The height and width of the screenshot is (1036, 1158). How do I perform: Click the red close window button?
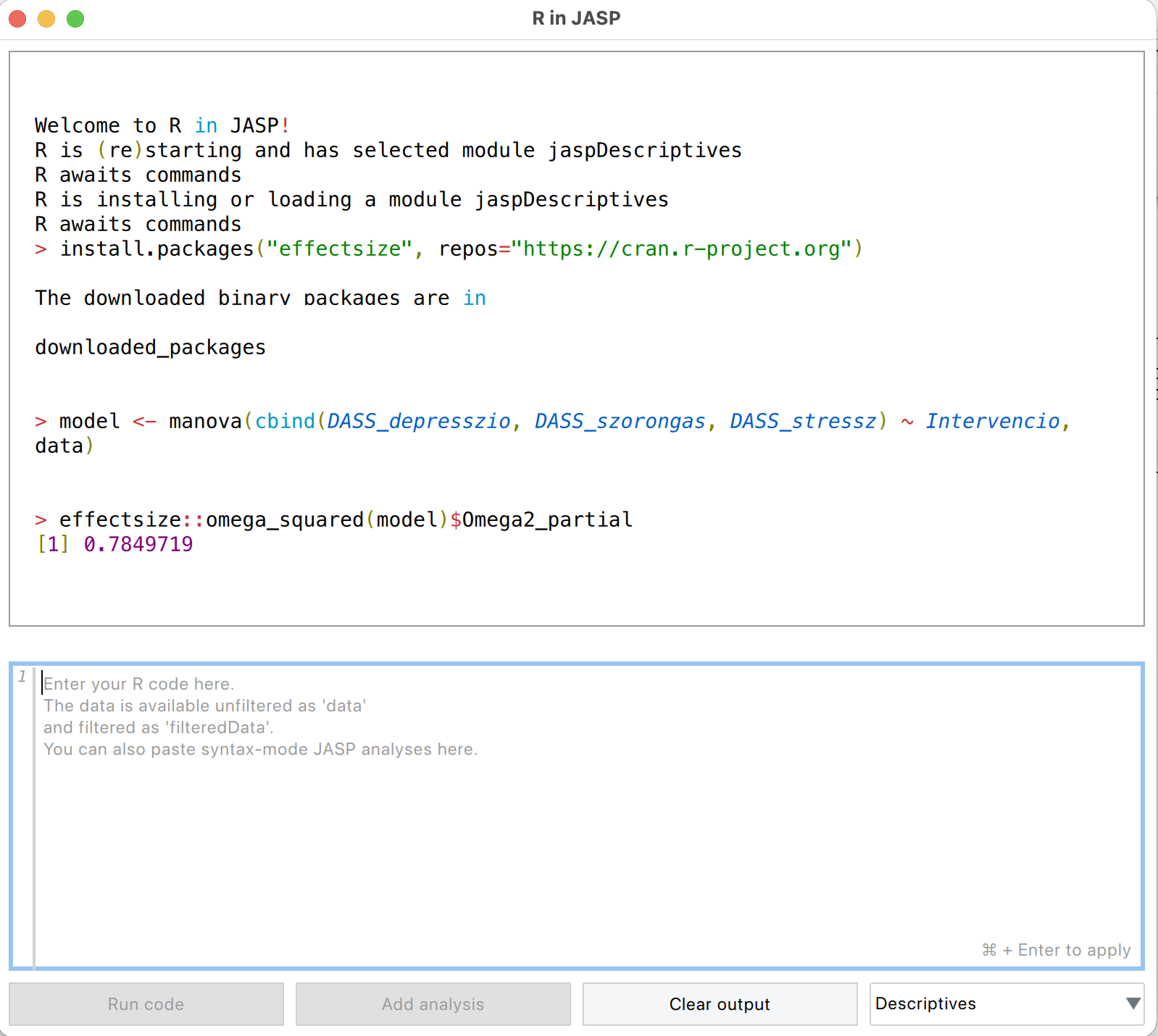click(18, 19)
